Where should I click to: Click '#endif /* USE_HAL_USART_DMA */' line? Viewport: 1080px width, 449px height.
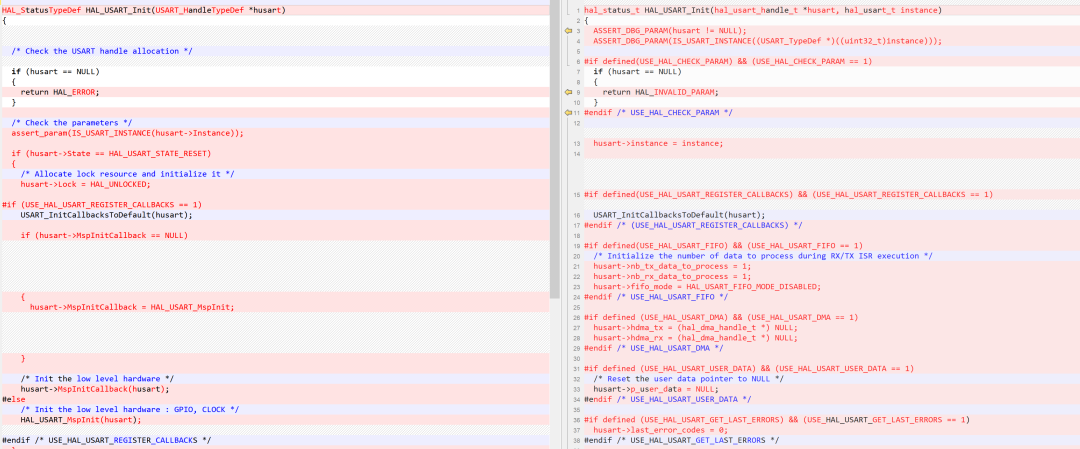[654, 348]
